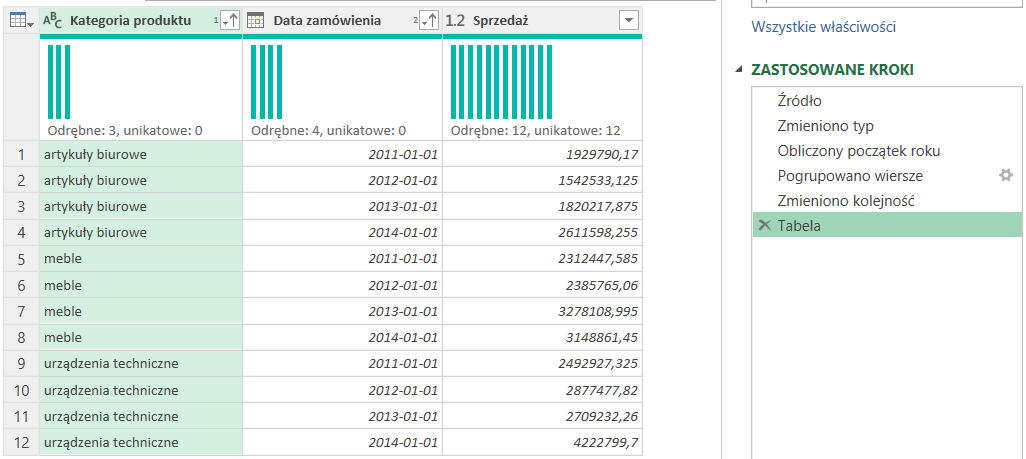The image size is (1026, 459).
Task: Click the 1.2 decimal type icon for Sprzedaż
Action: tap(455, 21)
